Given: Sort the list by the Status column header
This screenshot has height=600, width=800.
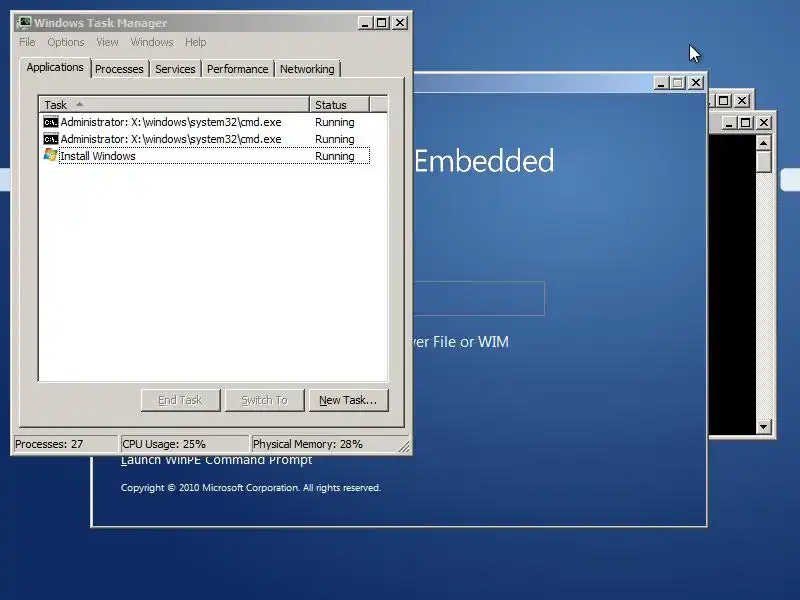Looking at the screenshot, I should tap(339, 105).
